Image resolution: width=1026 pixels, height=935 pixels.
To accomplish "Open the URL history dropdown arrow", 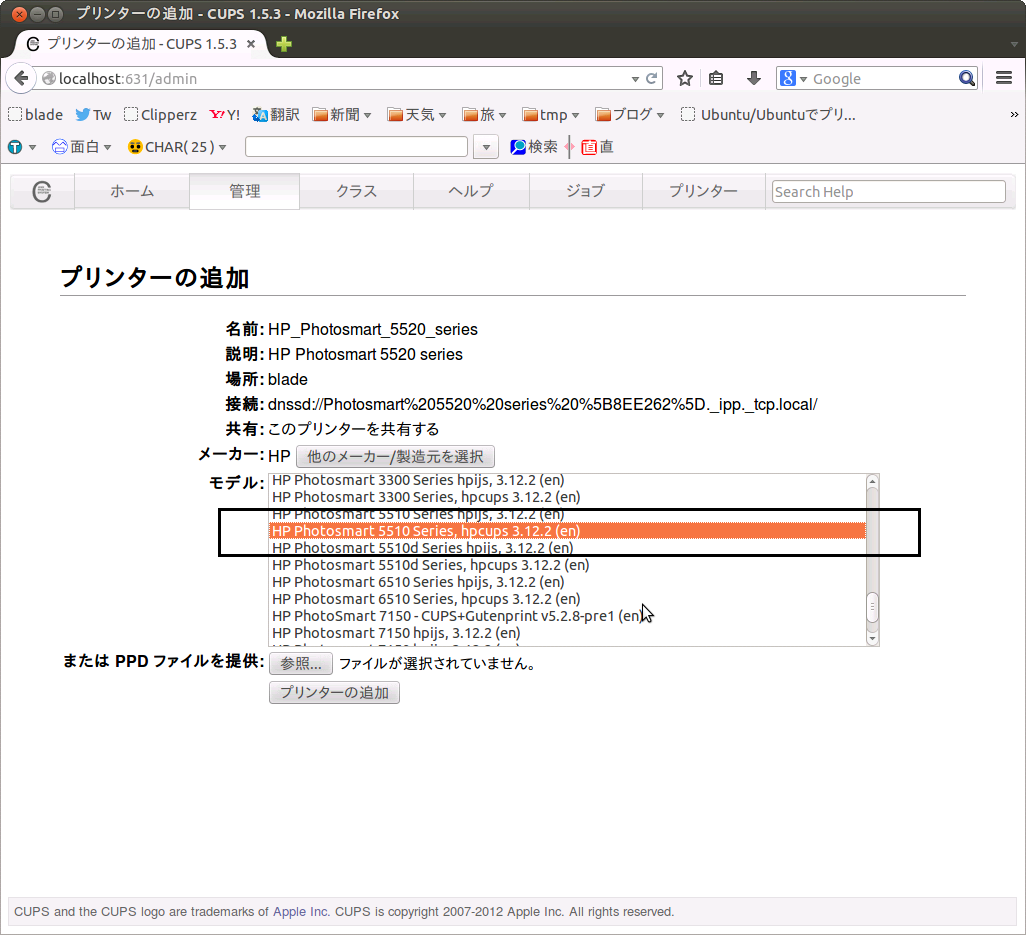I will (x=635, y=79).
